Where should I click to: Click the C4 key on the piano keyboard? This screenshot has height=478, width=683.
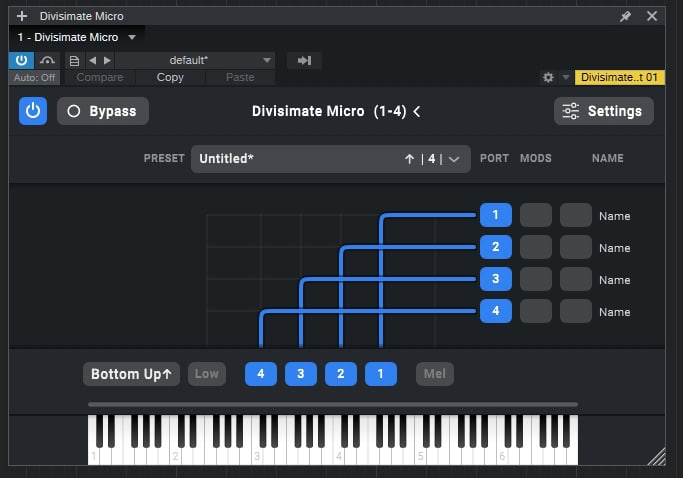338,456
